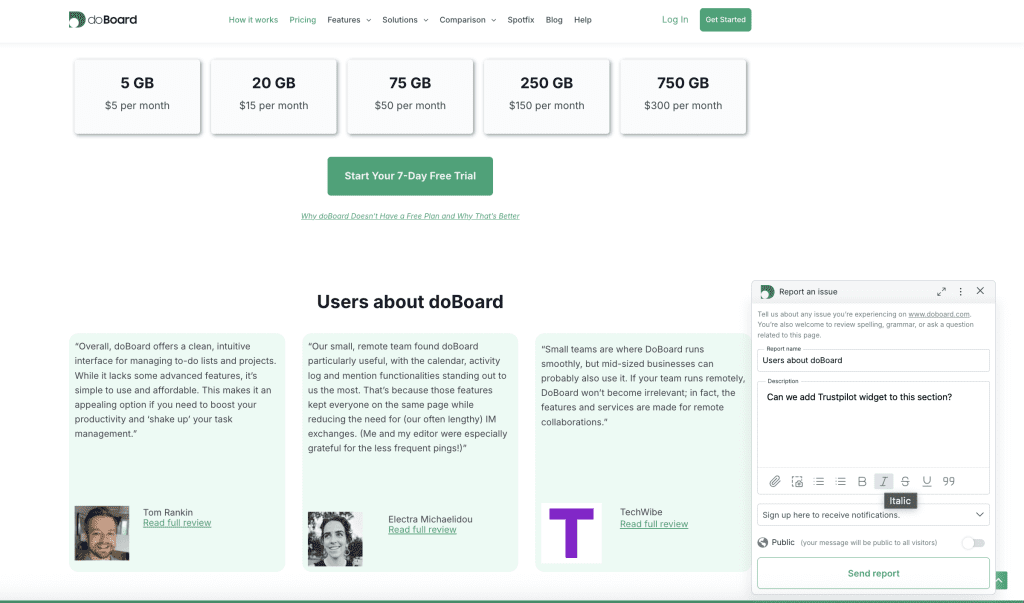Click the screenshot capture icon
This screenshot has height=603, width=1024.
[x=797, y=481]
